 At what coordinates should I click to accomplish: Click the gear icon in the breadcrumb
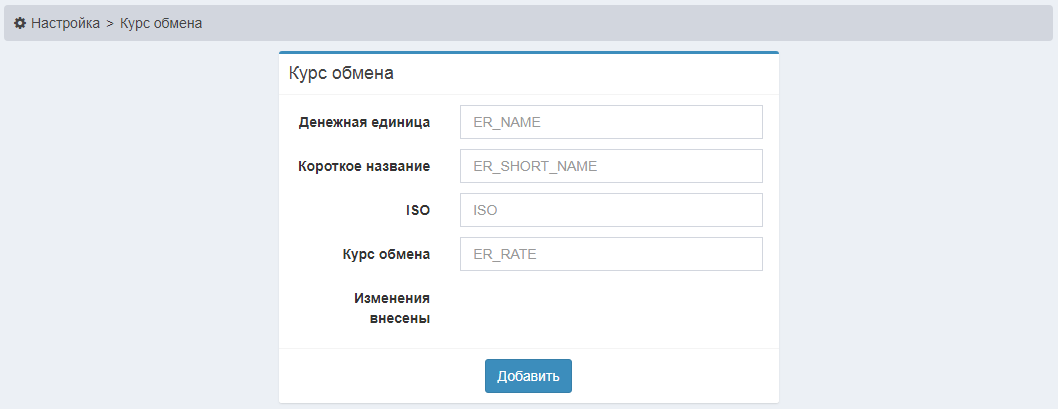[x=20, y=23]
